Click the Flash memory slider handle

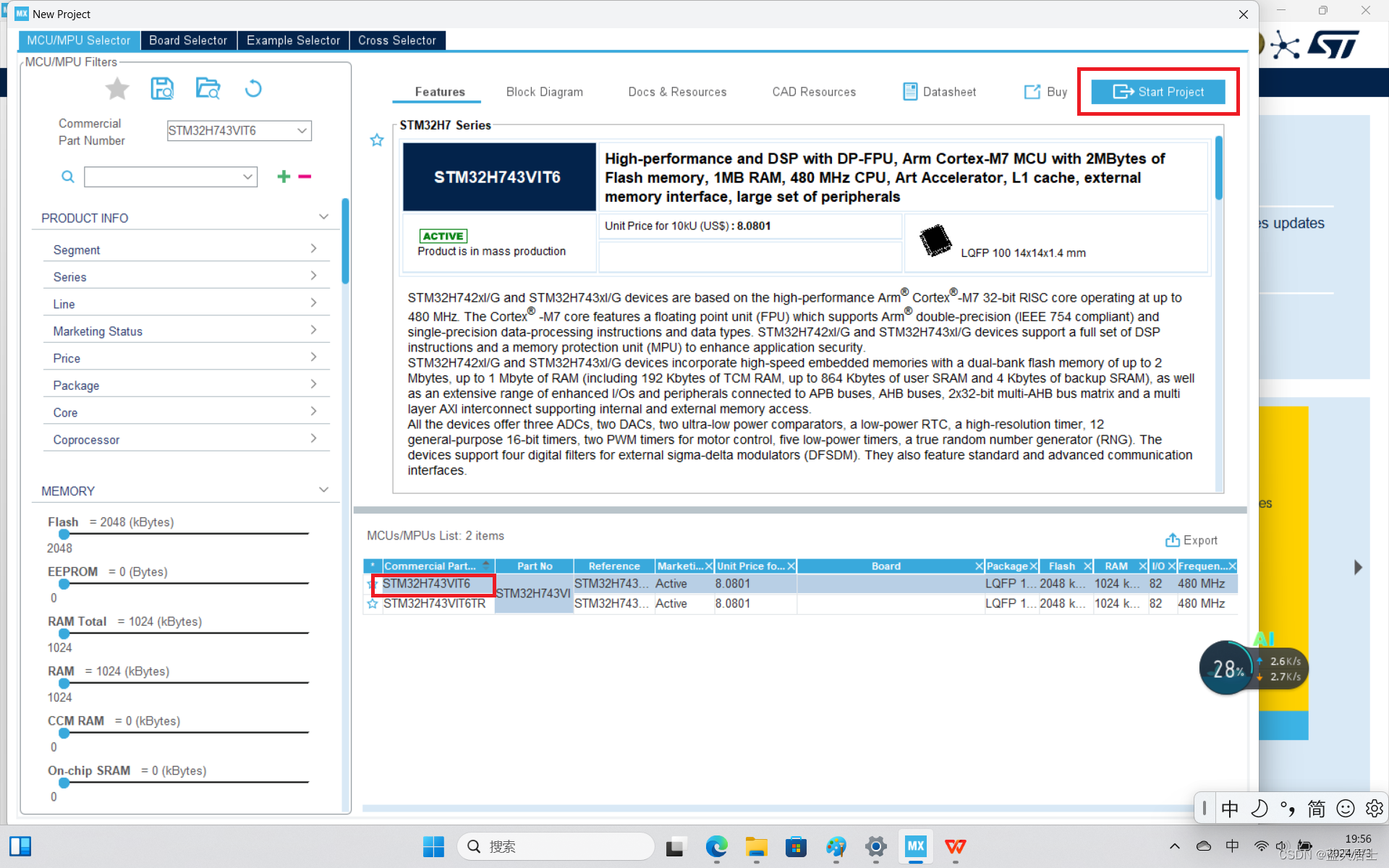pos(64,534)
